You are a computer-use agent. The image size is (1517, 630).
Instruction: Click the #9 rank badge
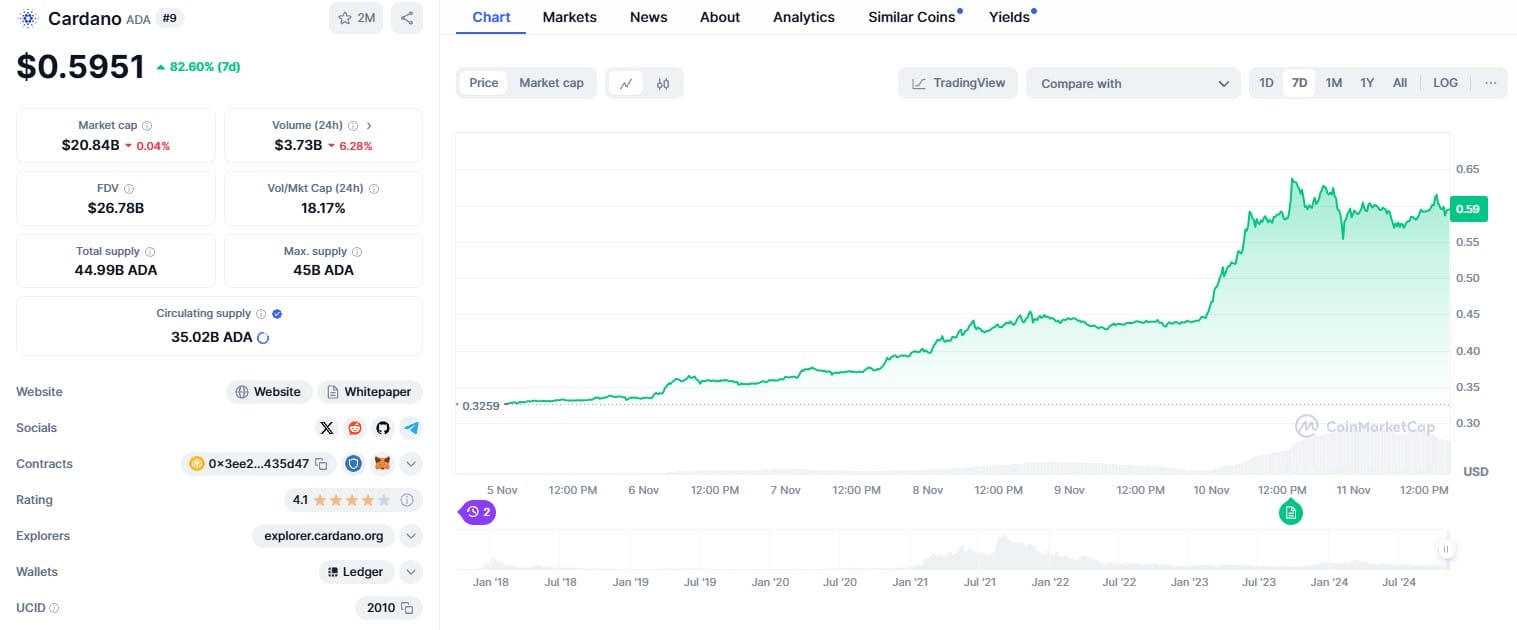click(x=169, y=18)
